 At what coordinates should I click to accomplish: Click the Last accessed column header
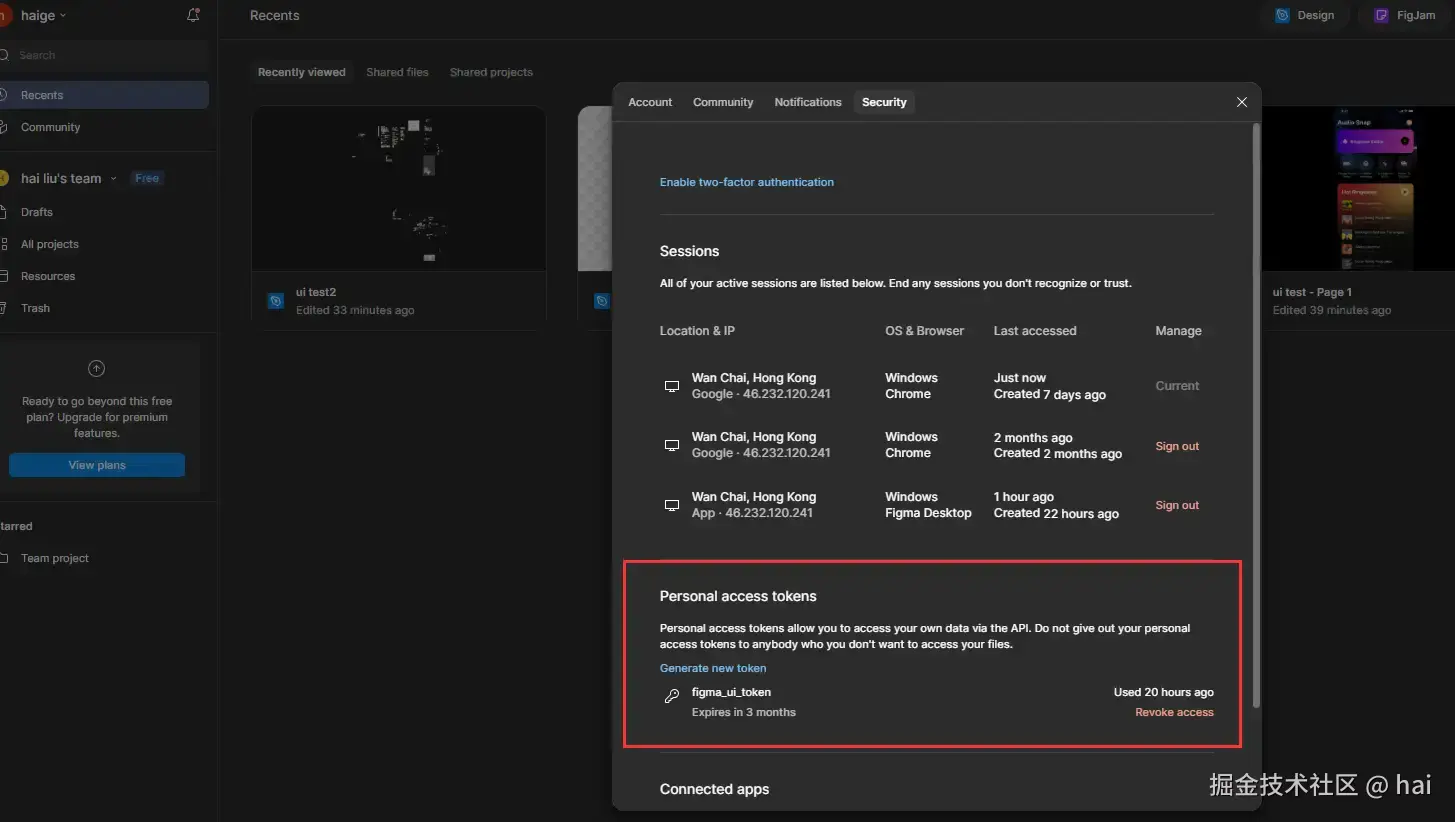[x=1035, y=331]
